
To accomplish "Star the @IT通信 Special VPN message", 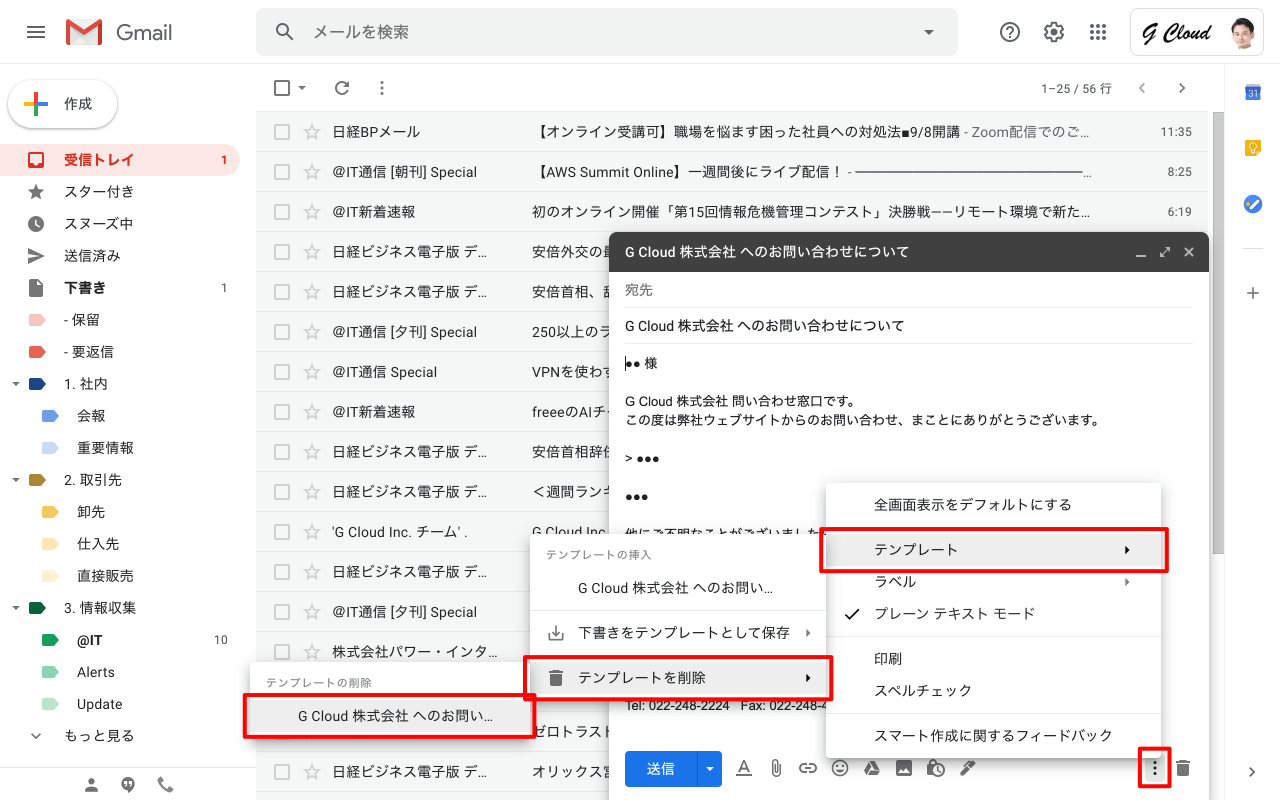I will click(x=312, y=372).
